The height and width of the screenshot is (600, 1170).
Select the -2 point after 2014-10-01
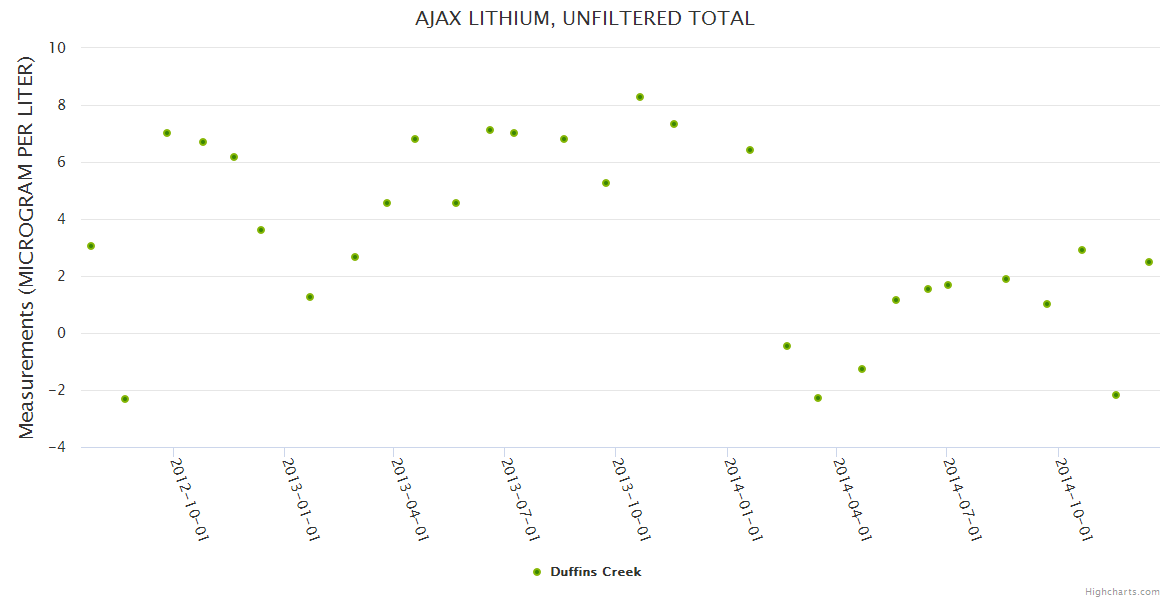pos(1116,395)
